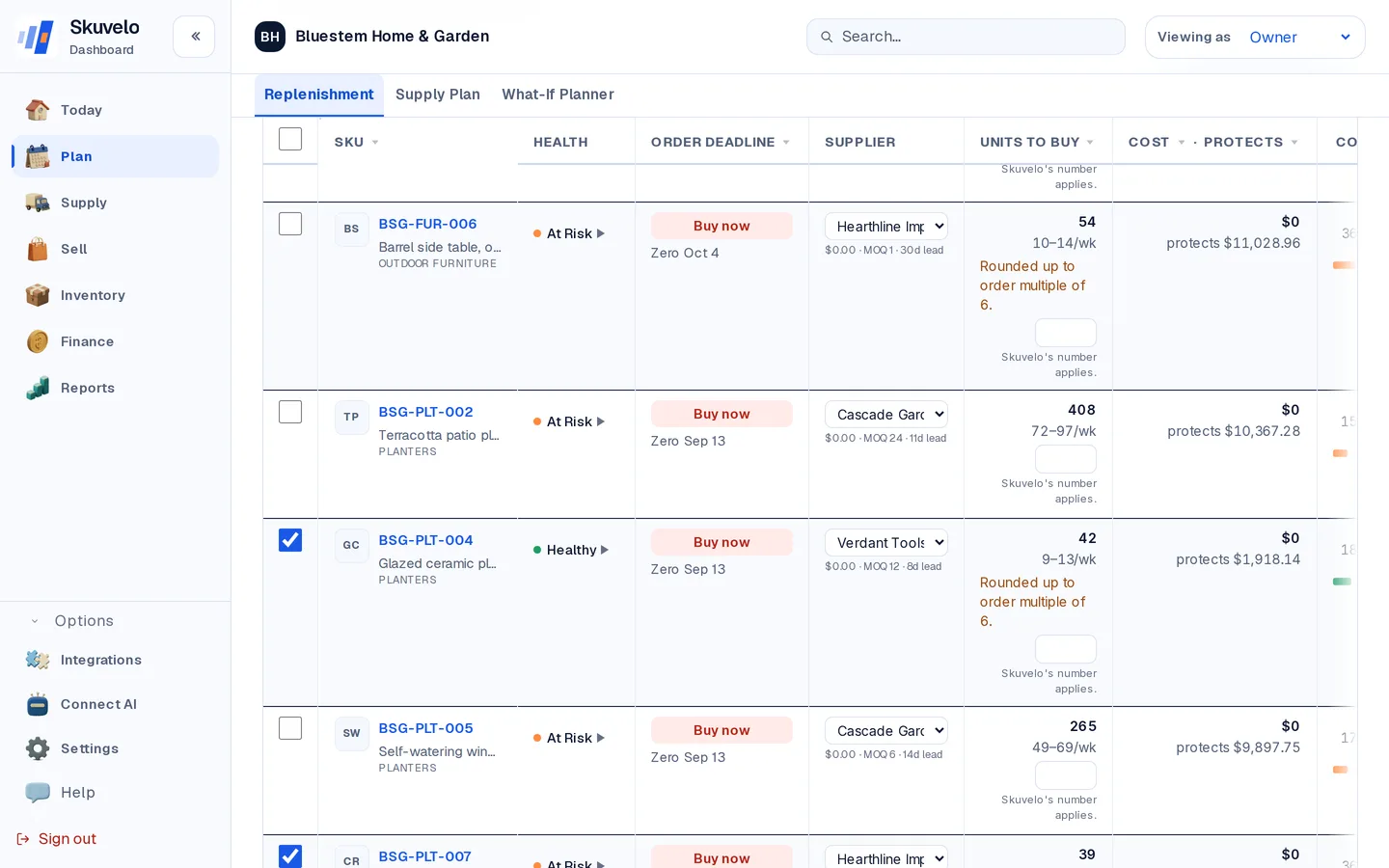Open the Today page via house icon

[x=38, y=110]
